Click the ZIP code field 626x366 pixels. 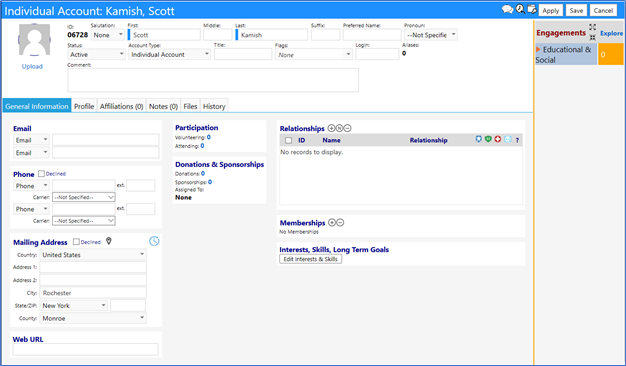tap(128, 306)
